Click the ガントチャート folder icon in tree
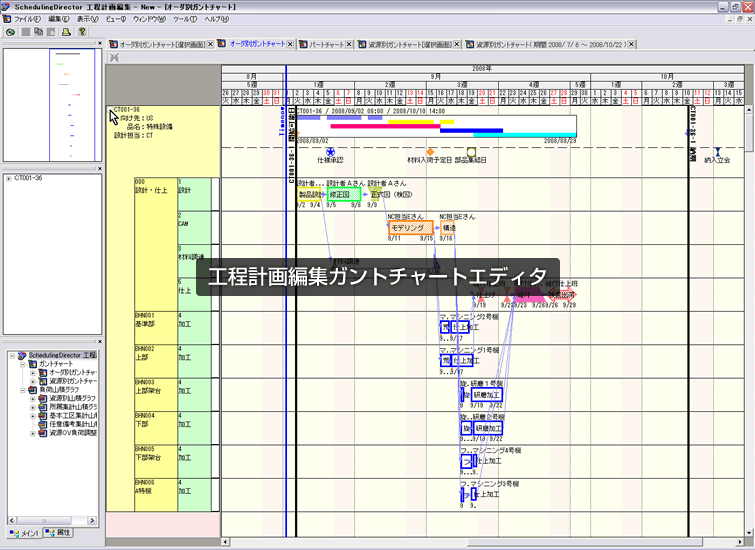This screenshot has height=550, width=755. tap(33, 364)
